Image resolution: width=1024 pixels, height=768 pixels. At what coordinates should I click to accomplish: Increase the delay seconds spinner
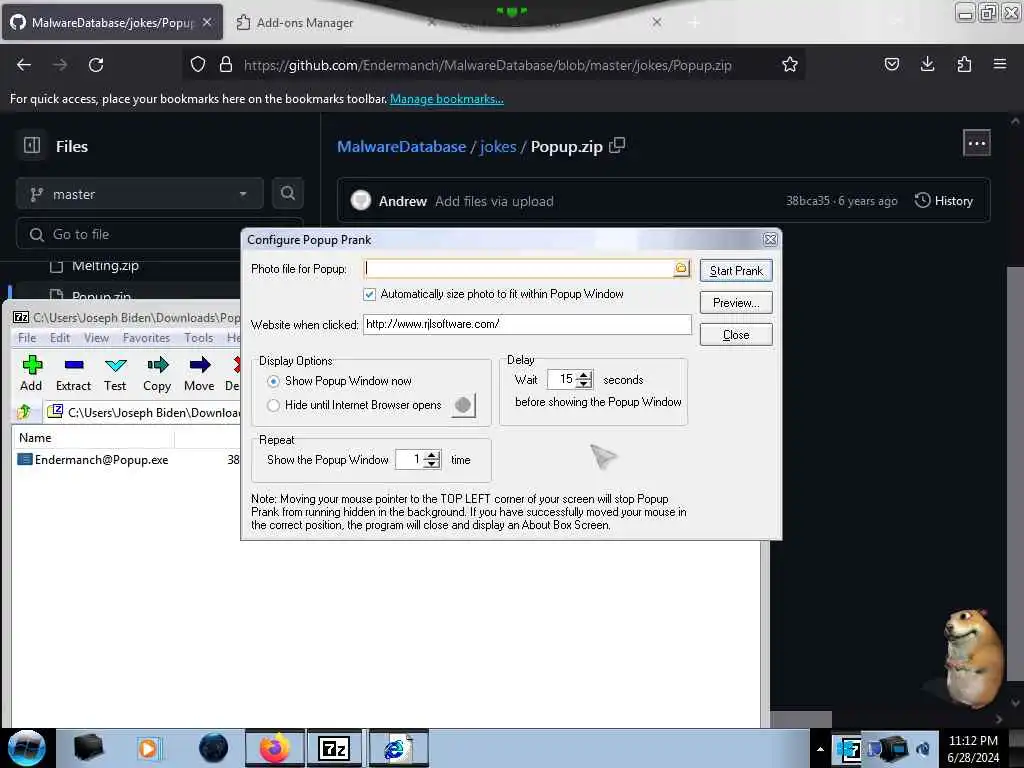click(585, 375)
